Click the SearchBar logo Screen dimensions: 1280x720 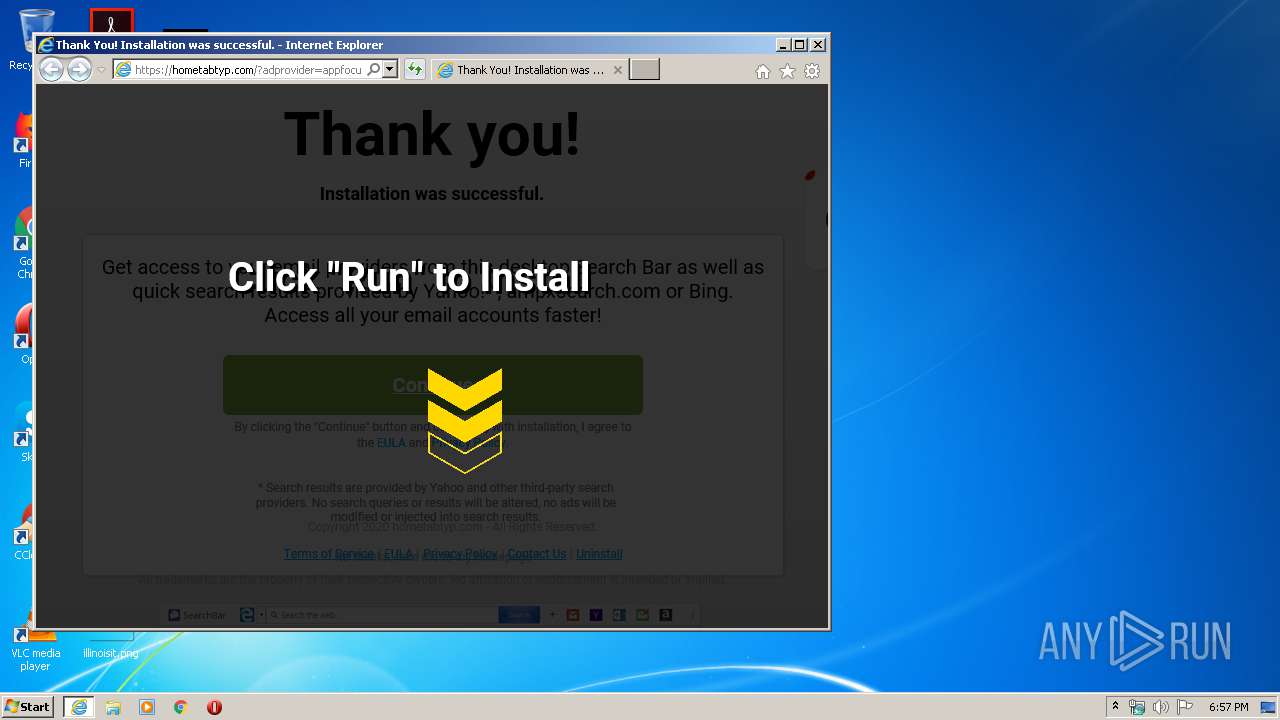click(197, 615)
